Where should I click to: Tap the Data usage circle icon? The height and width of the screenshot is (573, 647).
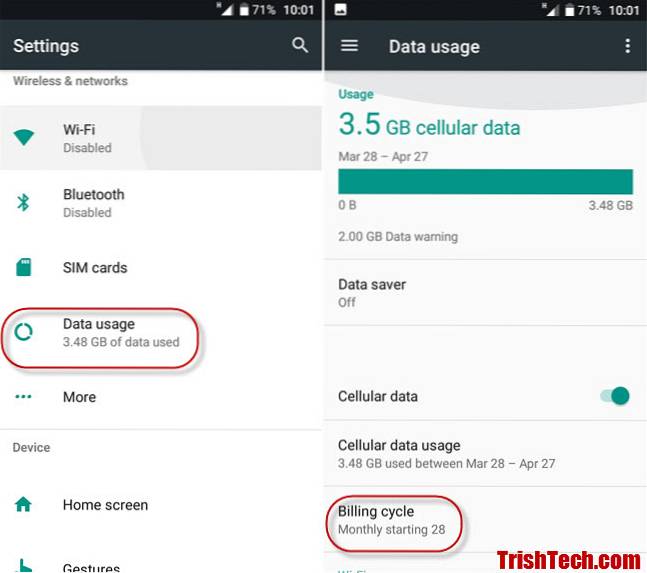click(x=24, y=332)
